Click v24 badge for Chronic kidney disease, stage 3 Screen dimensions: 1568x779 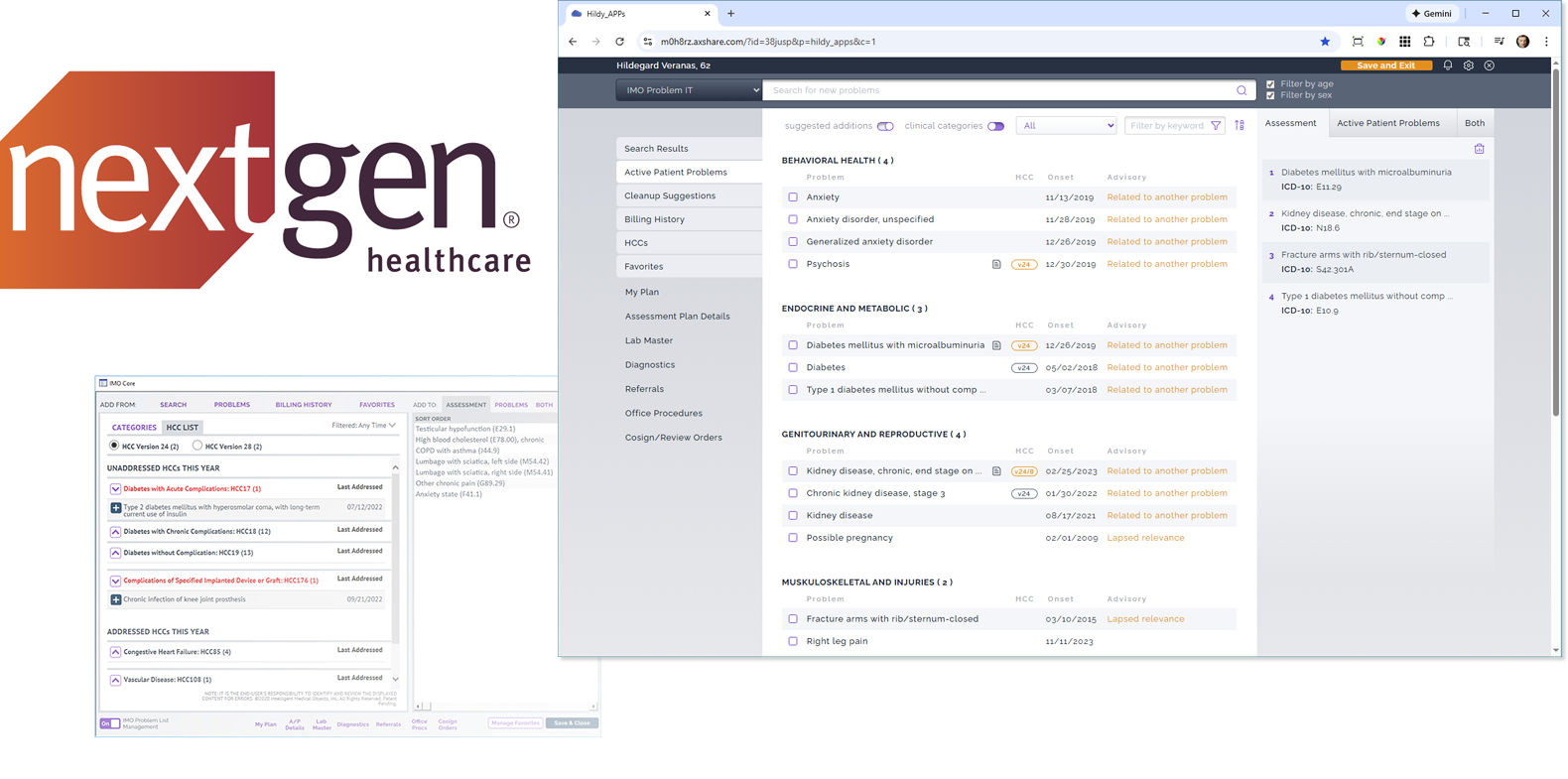(x=1024, y=494)
